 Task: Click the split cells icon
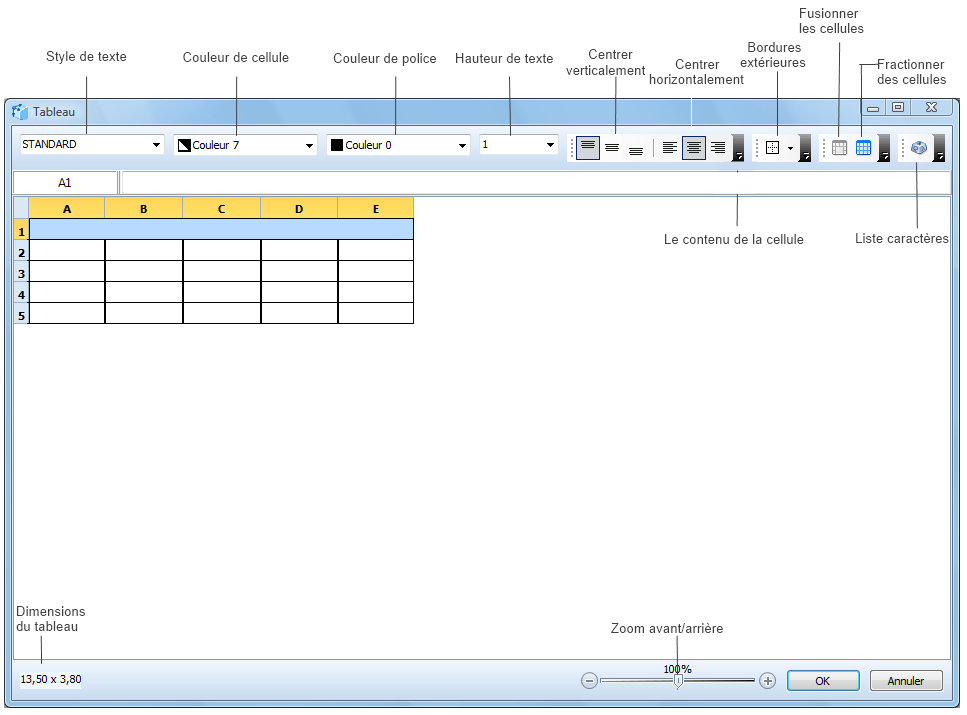(863, 148)
